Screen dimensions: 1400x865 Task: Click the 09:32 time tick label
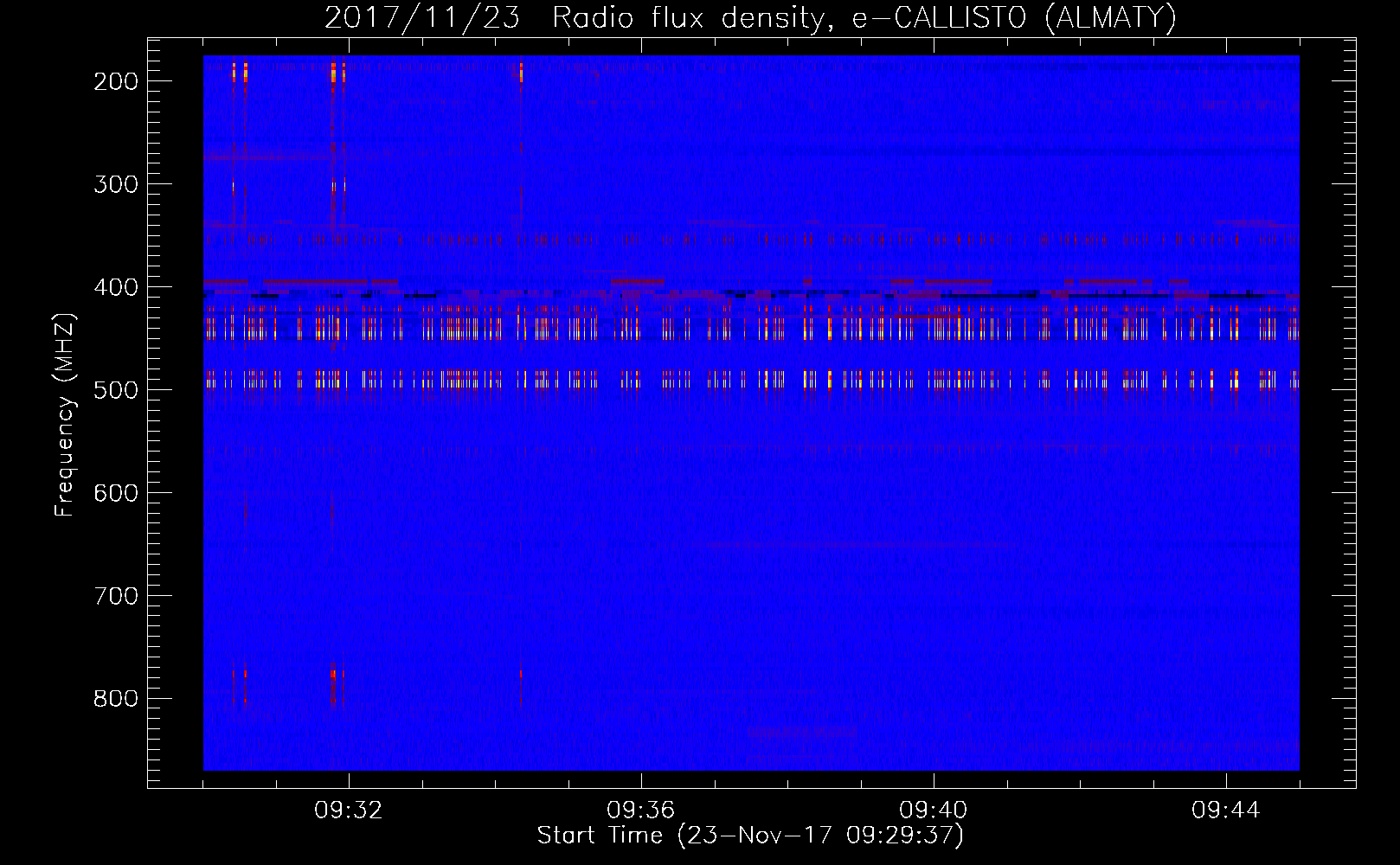coord(349,811)
